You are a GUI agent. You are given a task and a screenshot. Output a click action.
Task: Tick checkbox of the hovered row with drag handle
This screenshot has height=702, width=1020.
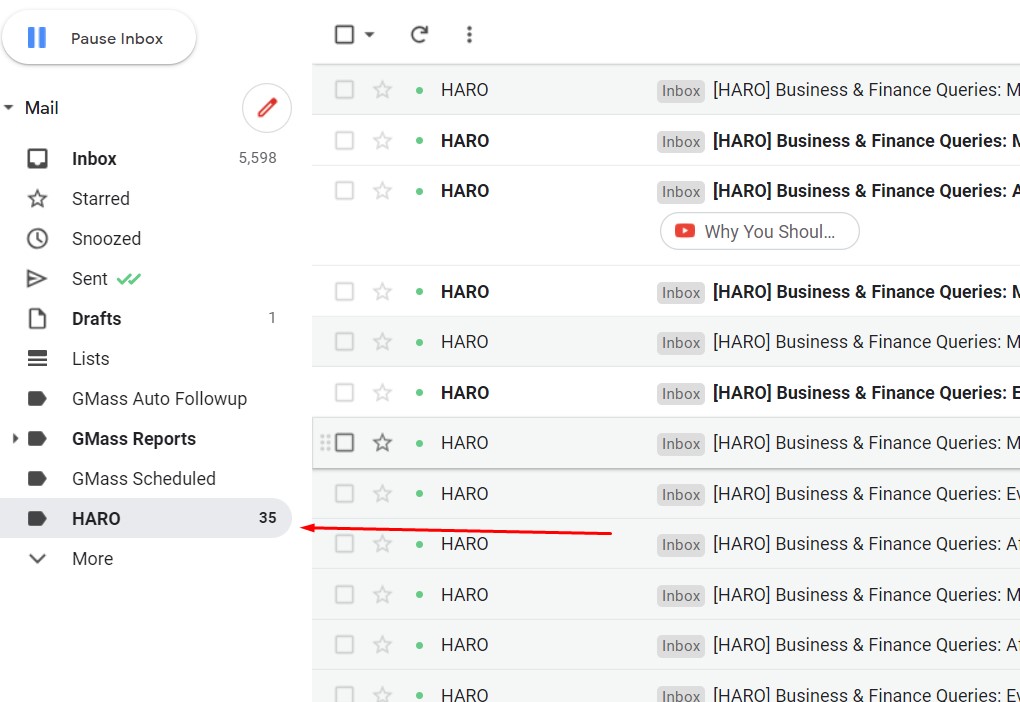coord(344,442)
